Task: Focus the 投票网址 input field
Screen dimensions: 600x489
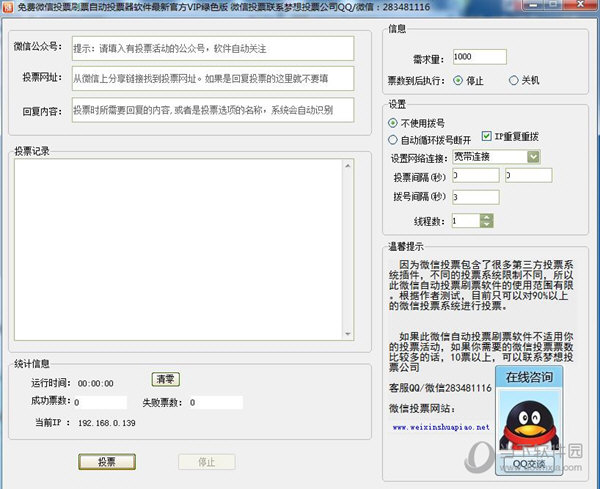Action: [x=213, y=78]
